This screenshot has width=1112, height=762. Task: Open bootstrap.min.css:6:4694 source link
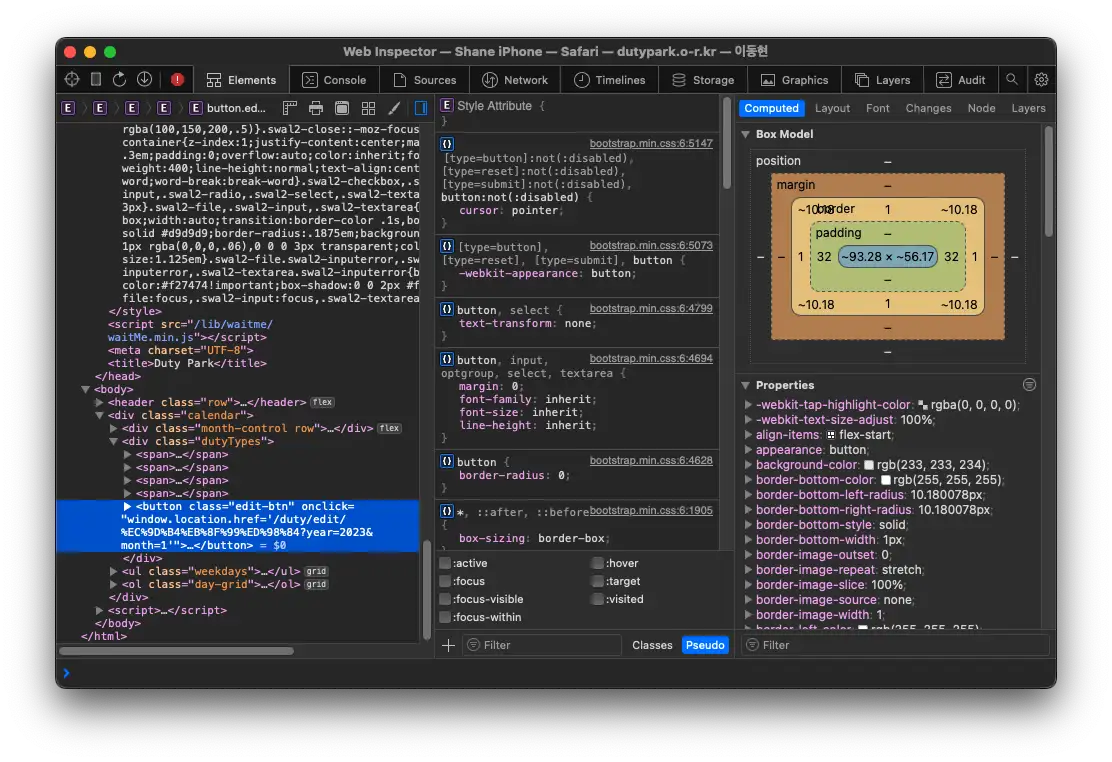point(651,358)
